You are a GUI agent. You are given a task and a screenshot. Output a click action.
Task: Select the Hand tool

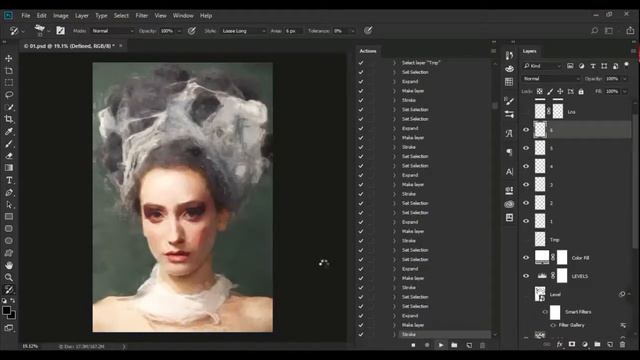(x=9, y=265)
